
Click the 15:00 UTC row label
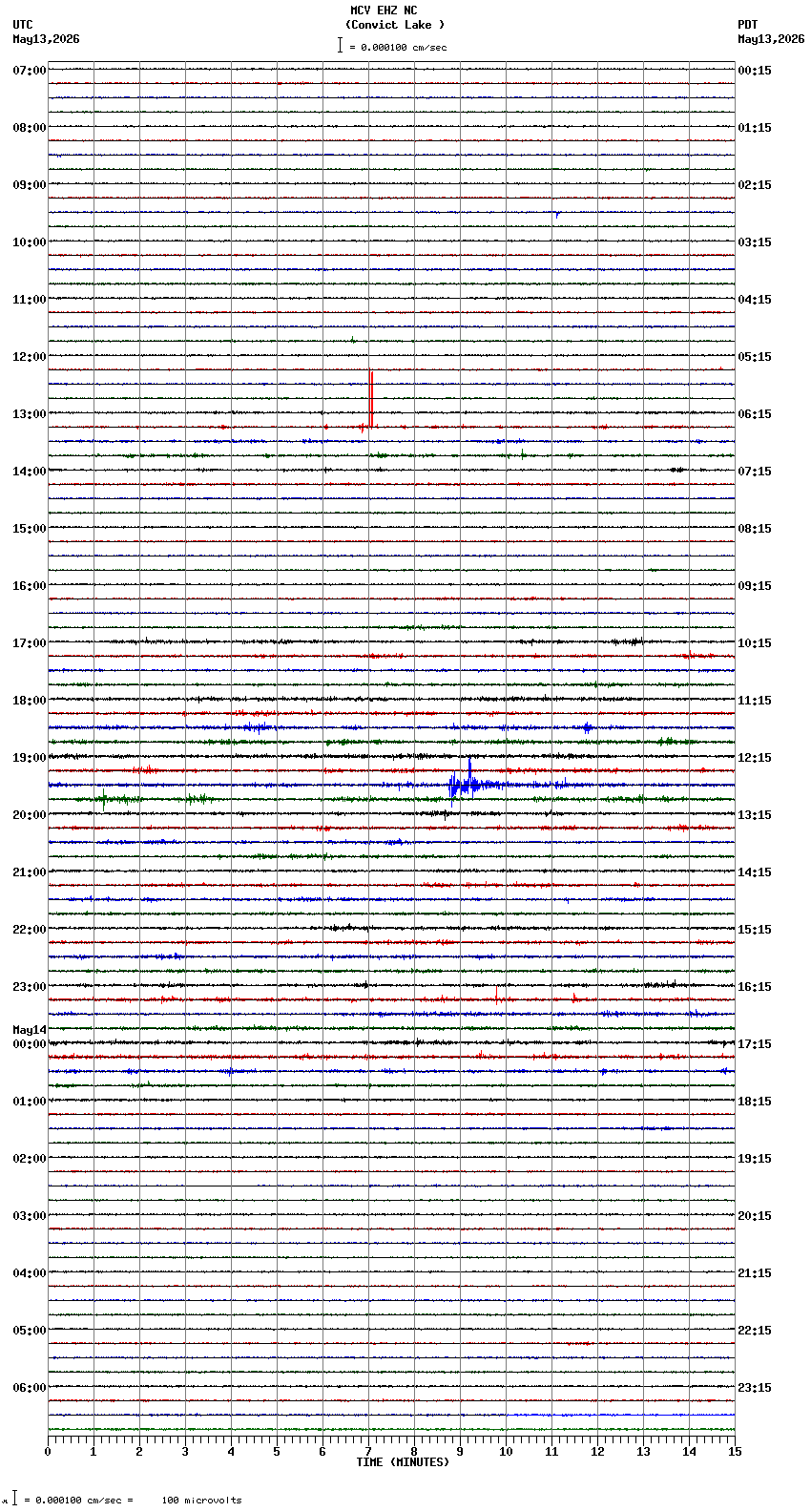click(x=30, y=529)
